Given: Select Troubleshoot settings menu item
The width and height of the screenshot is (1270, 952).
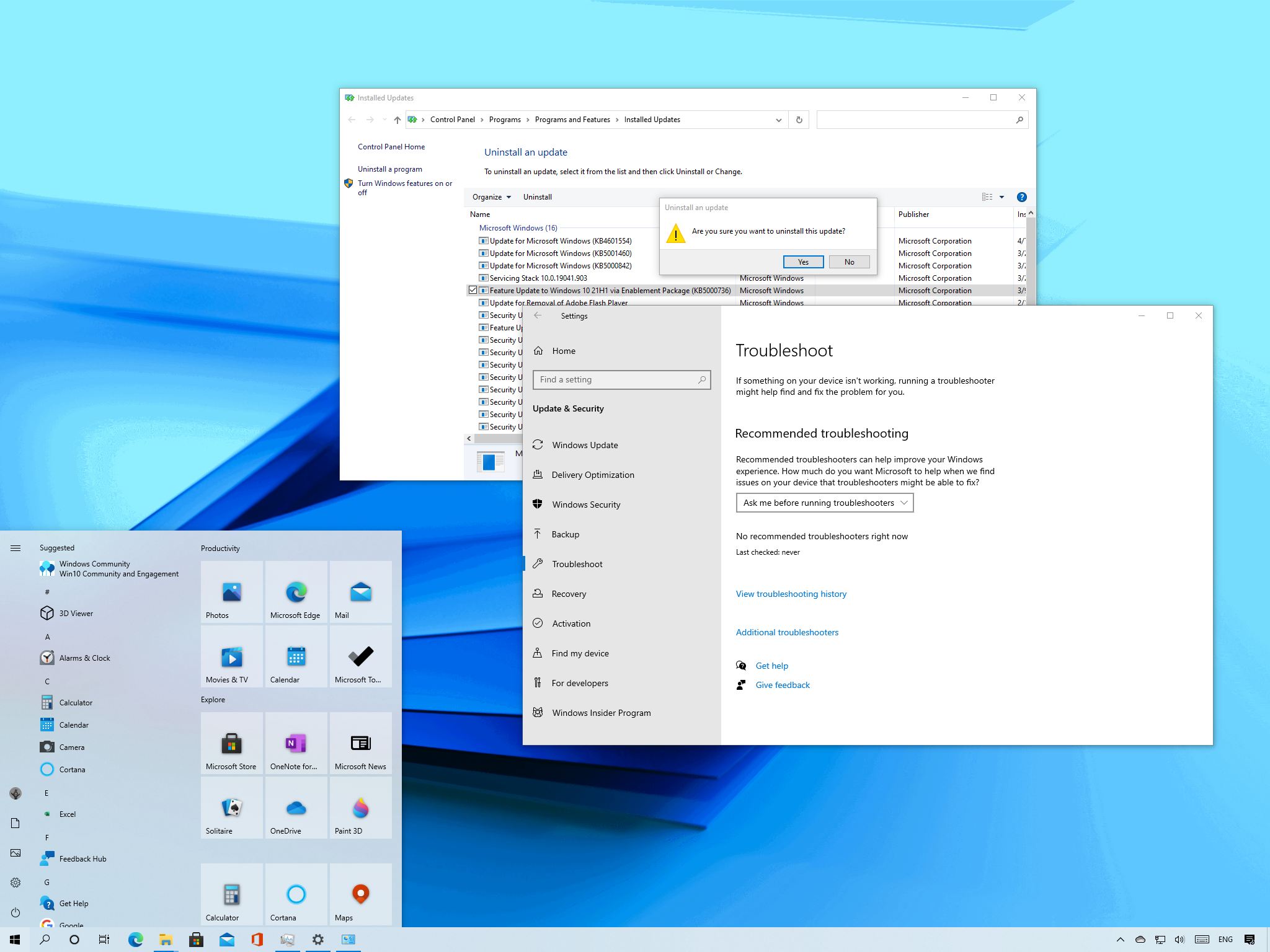Looking at the screenshot, I should point(578,563).
